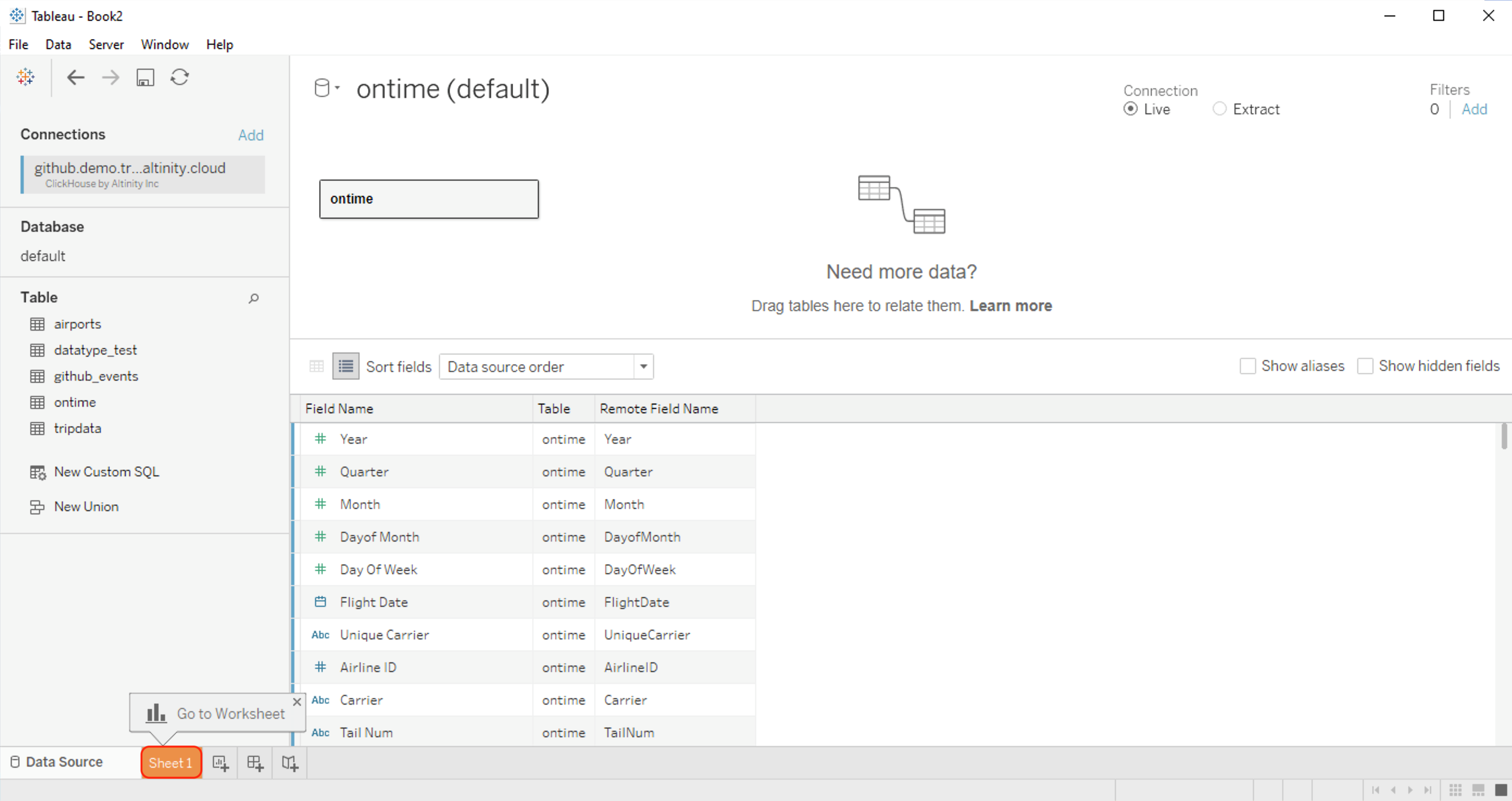Enable Show hidden fields checkbox

[x=1365, y=366]
